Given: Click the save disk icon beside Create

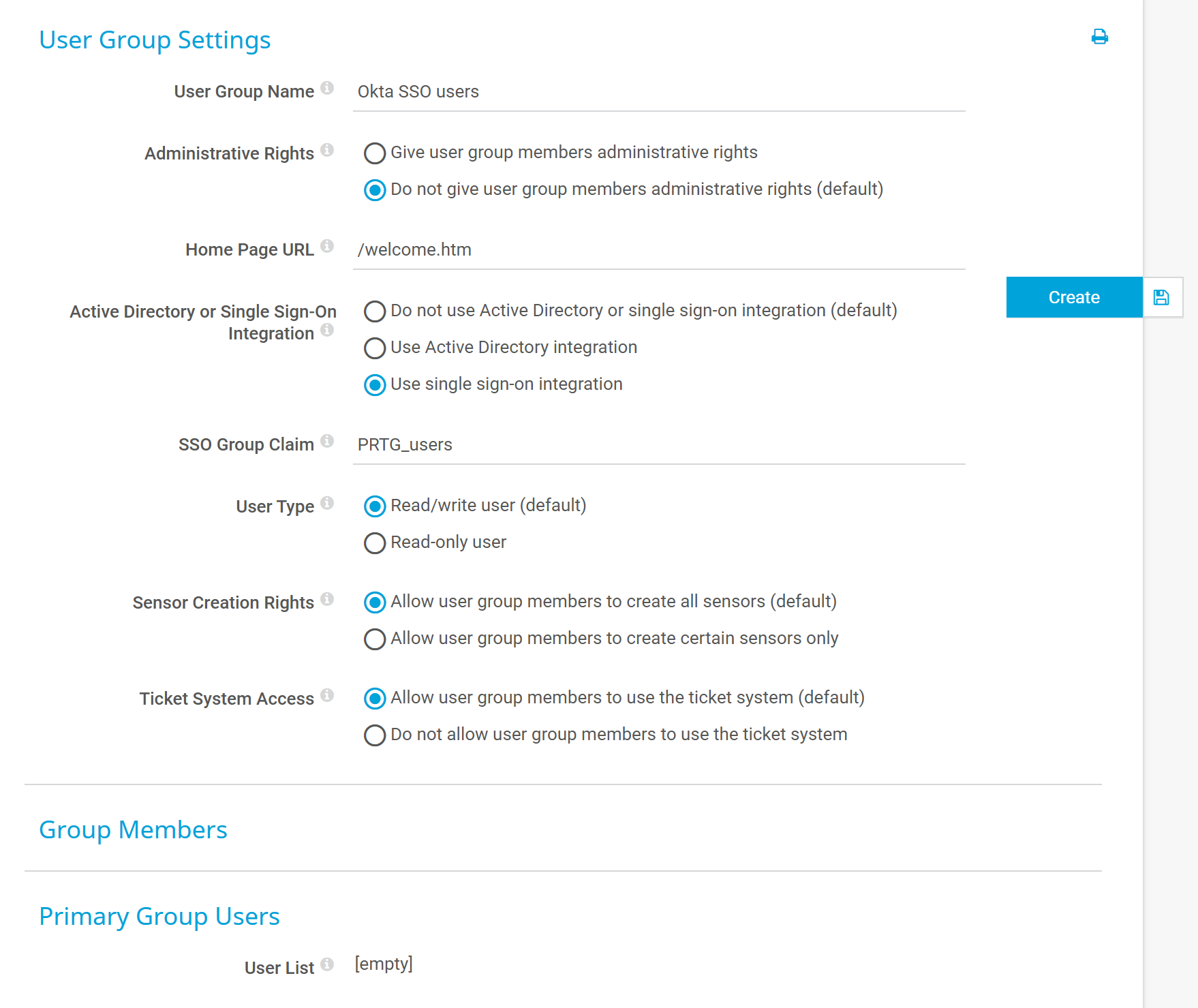Looking at the screenshot, I should click(x=1162, y=297).
